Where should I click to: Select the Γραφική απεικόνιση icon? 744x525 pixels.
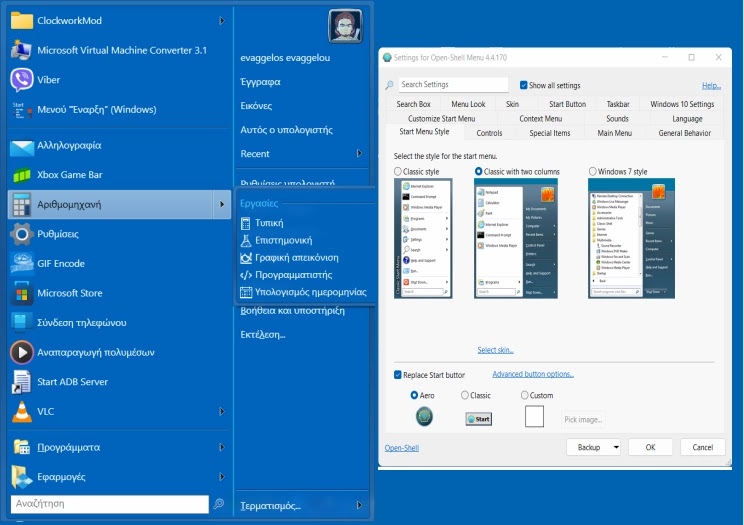(x=245, y=258)
